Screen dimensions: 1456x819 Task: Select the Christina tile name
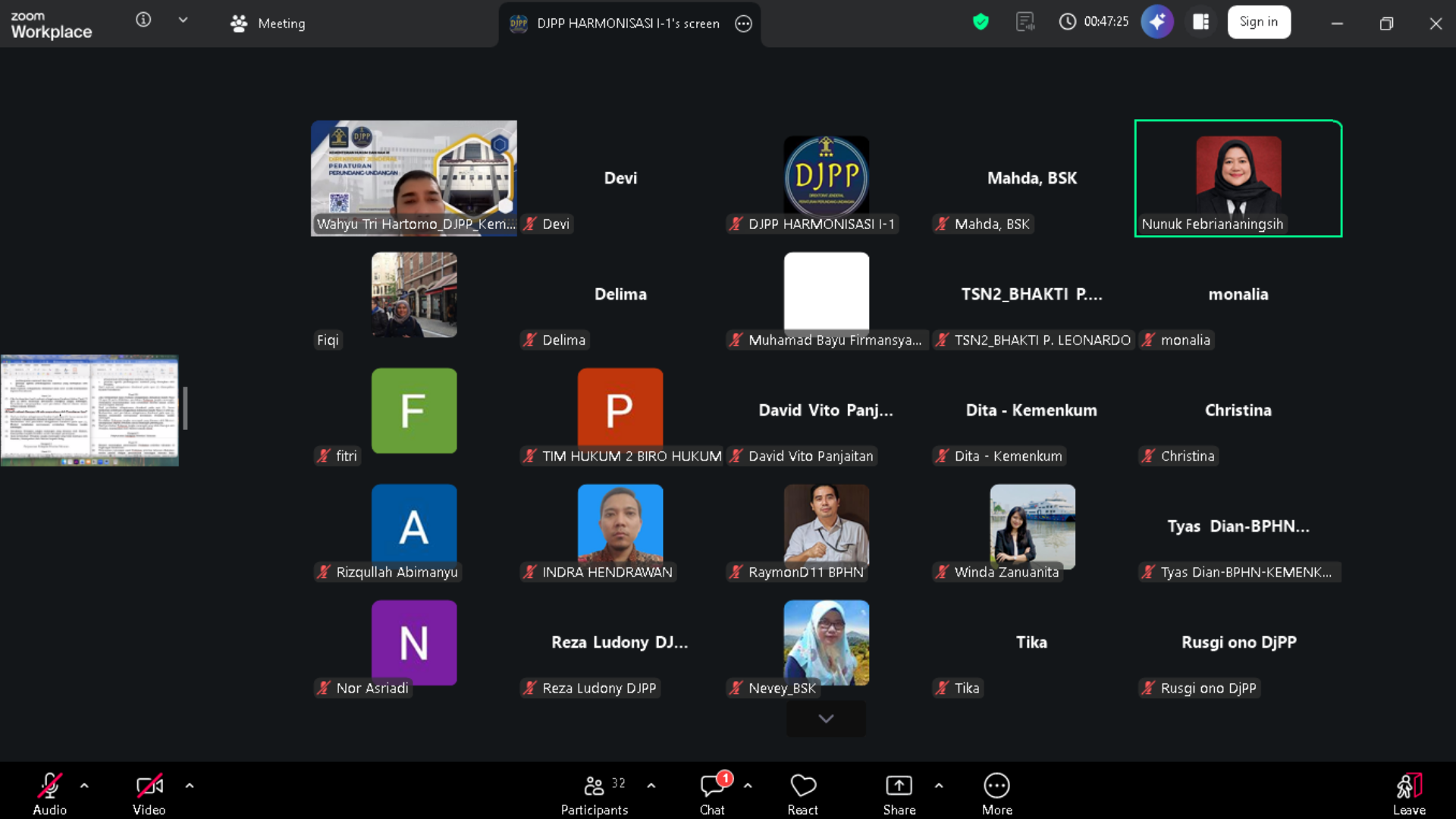1238,410
